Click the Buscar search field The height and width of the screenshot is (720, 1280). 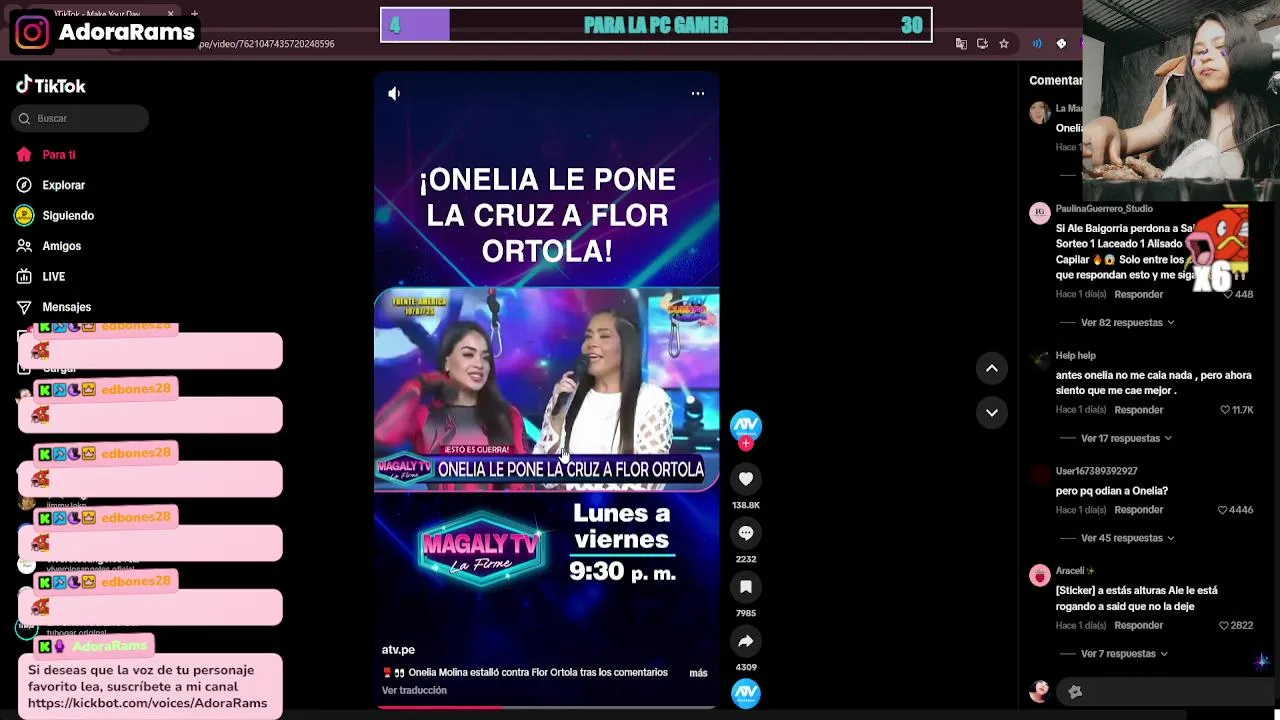click(80, 118)
